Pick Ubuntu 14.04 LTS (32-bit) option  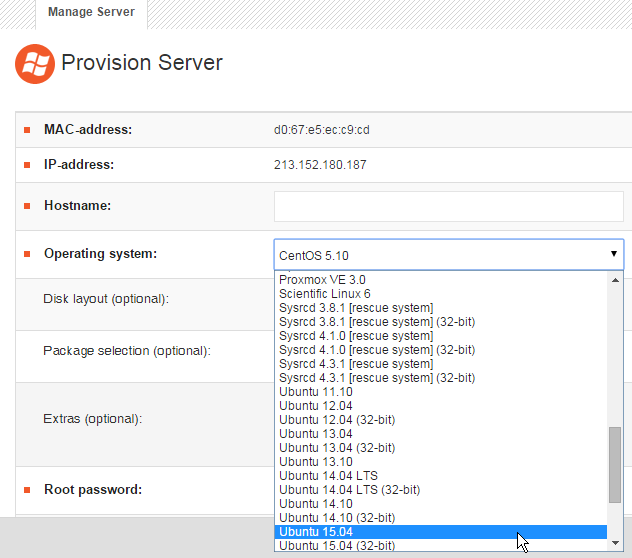click(441, 489)
